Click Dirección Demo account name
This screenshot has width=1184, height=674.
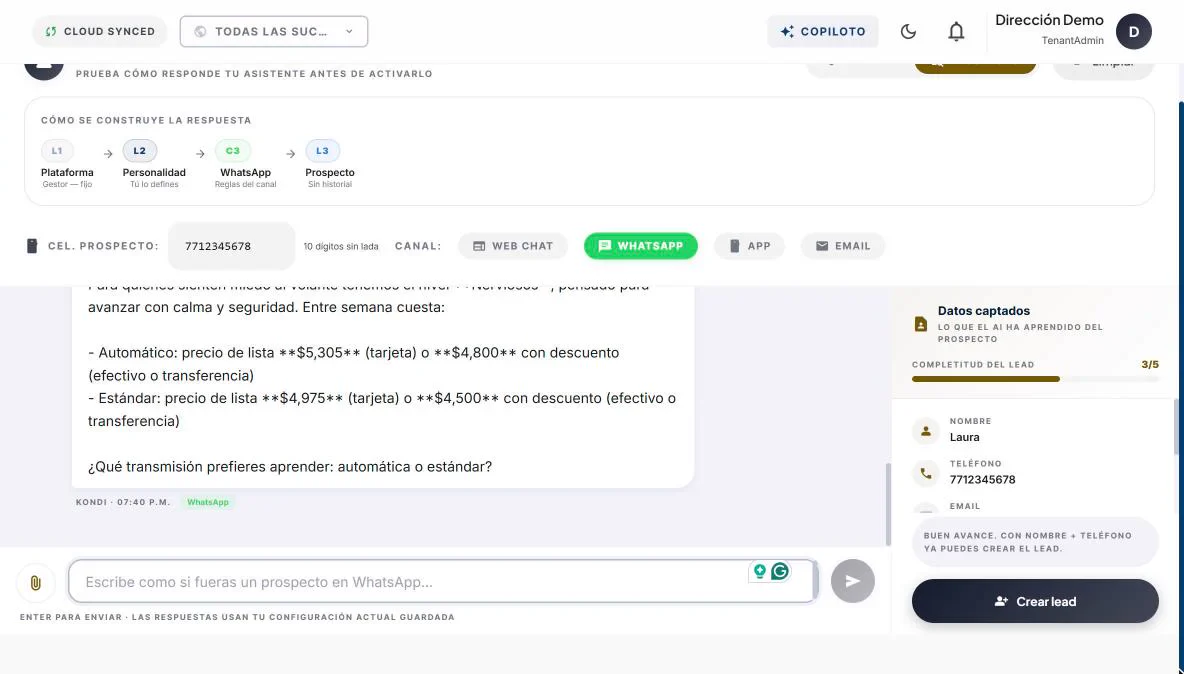(1049, 20)
